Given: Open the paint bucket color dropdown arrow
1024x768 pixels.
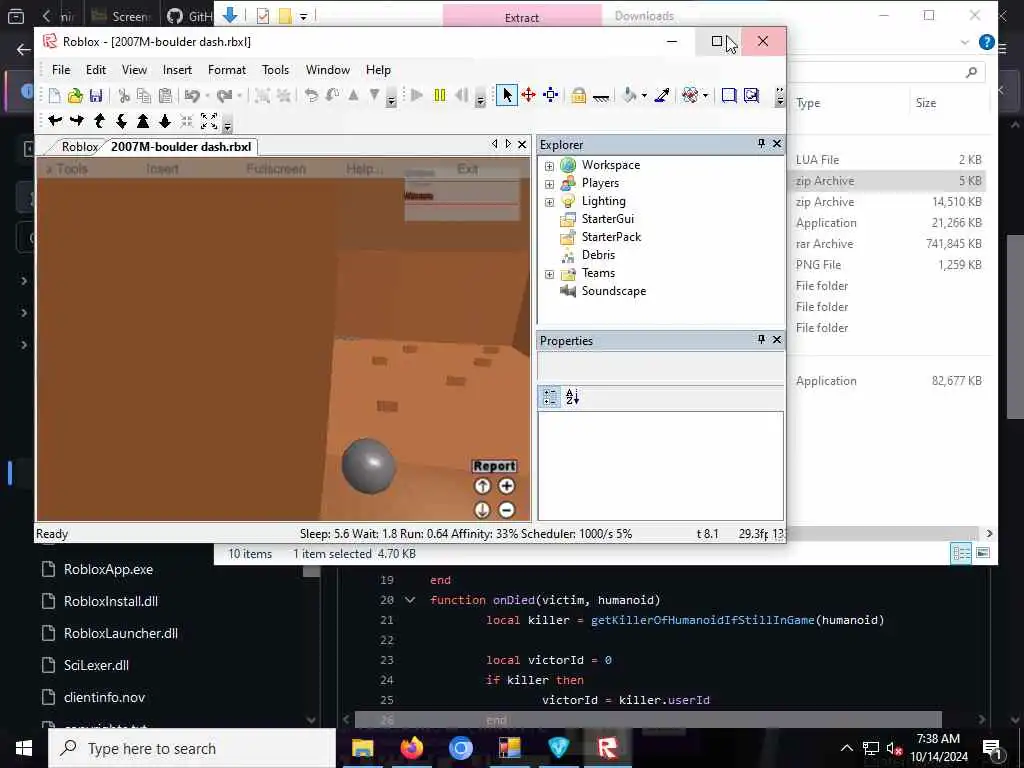Looking at the screenshot, I should tap(644, 96).
